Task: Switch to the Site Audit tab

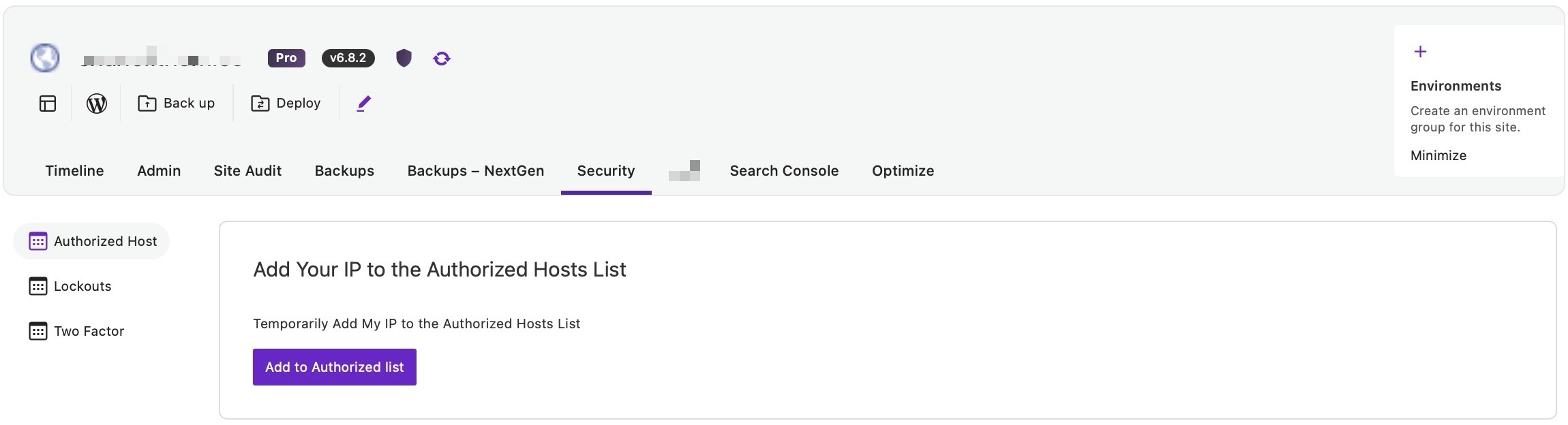Action: coord(247,171)
